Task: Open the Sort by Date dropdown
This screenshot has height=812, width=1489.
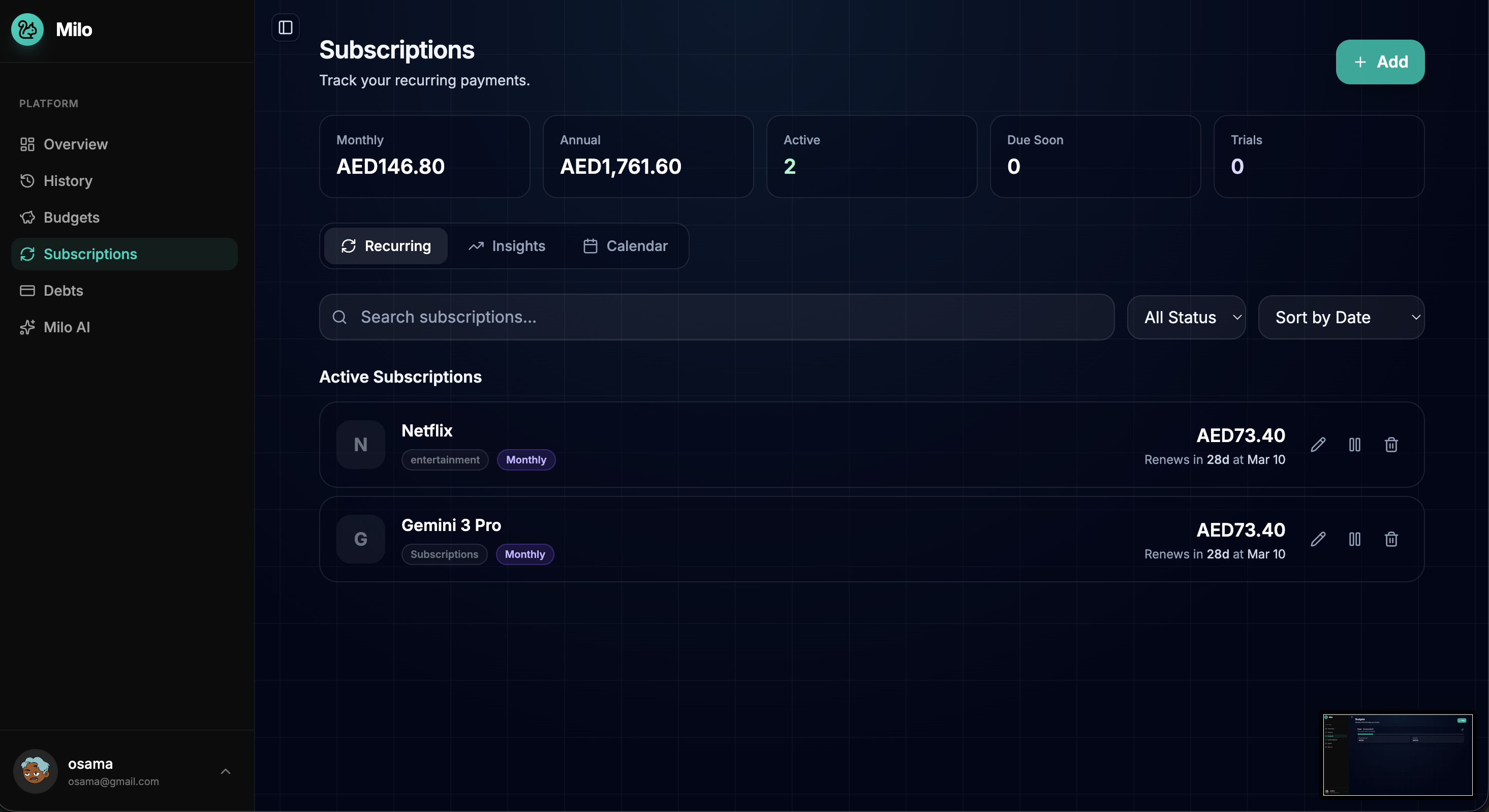Action: coord(1341,317)
